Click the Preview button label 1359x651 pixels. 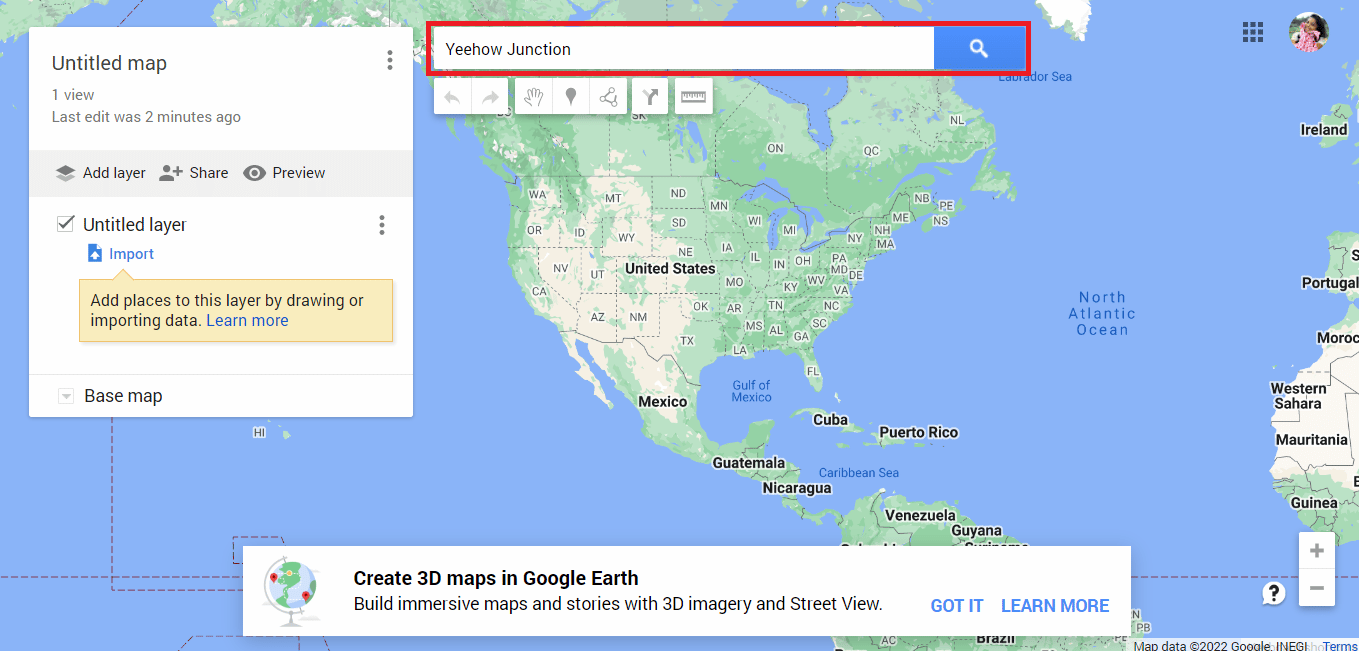299,173
